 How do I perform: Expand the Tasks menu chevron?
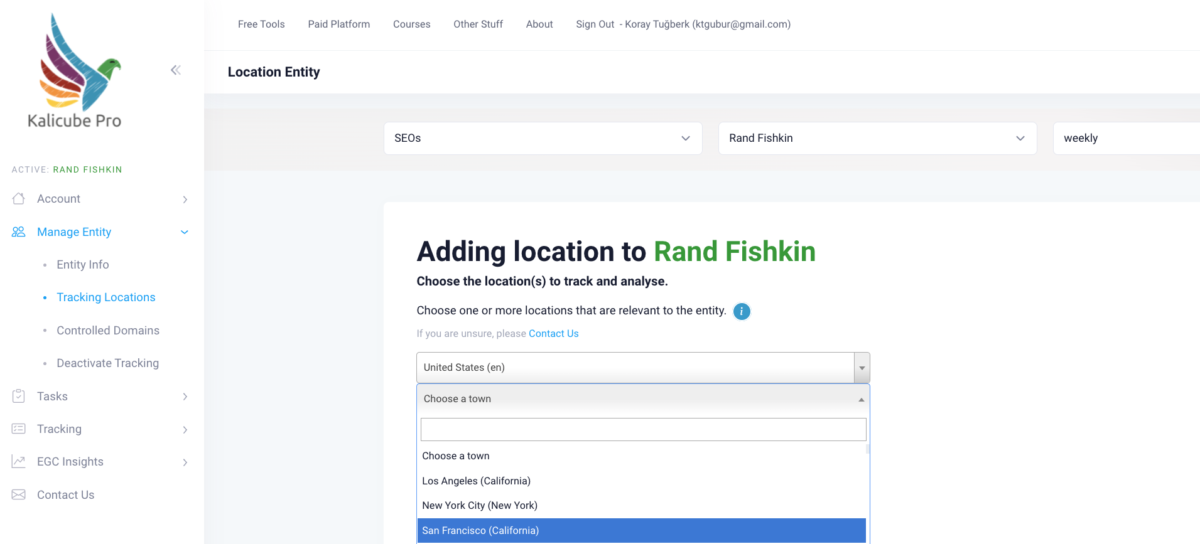point(185,397)
